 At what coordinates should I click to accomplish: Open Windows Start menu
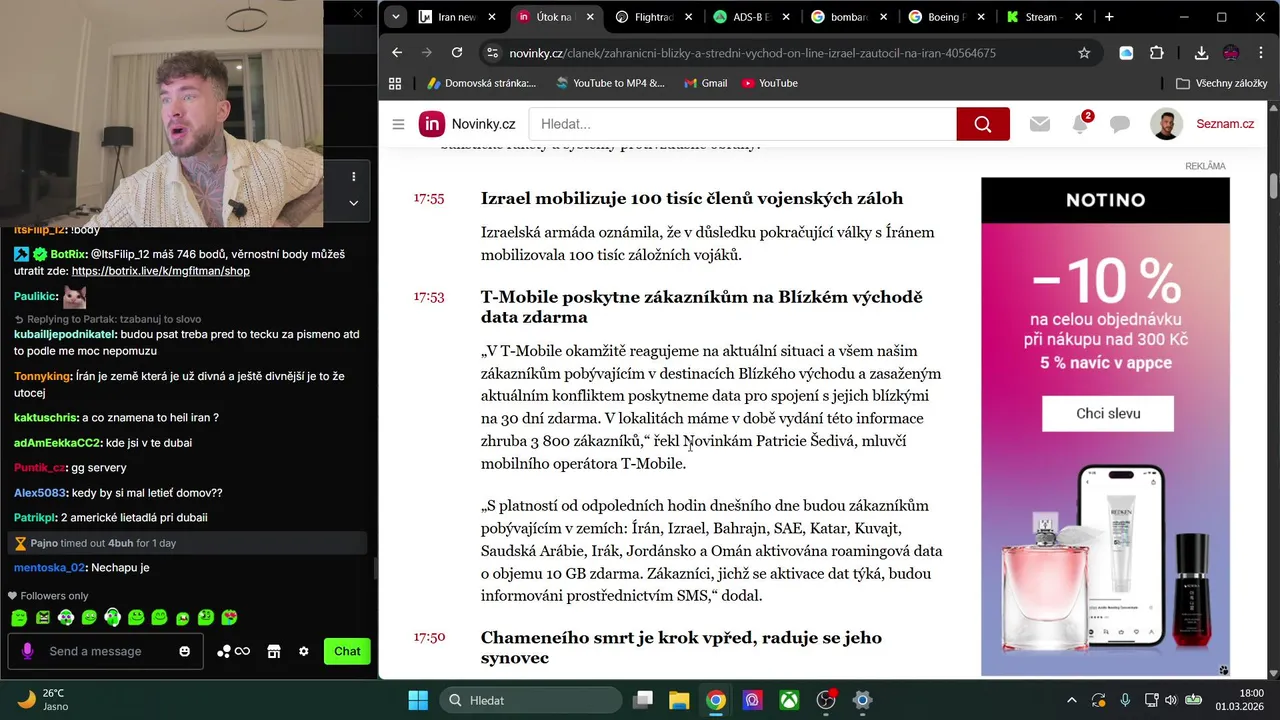point(418,700)
